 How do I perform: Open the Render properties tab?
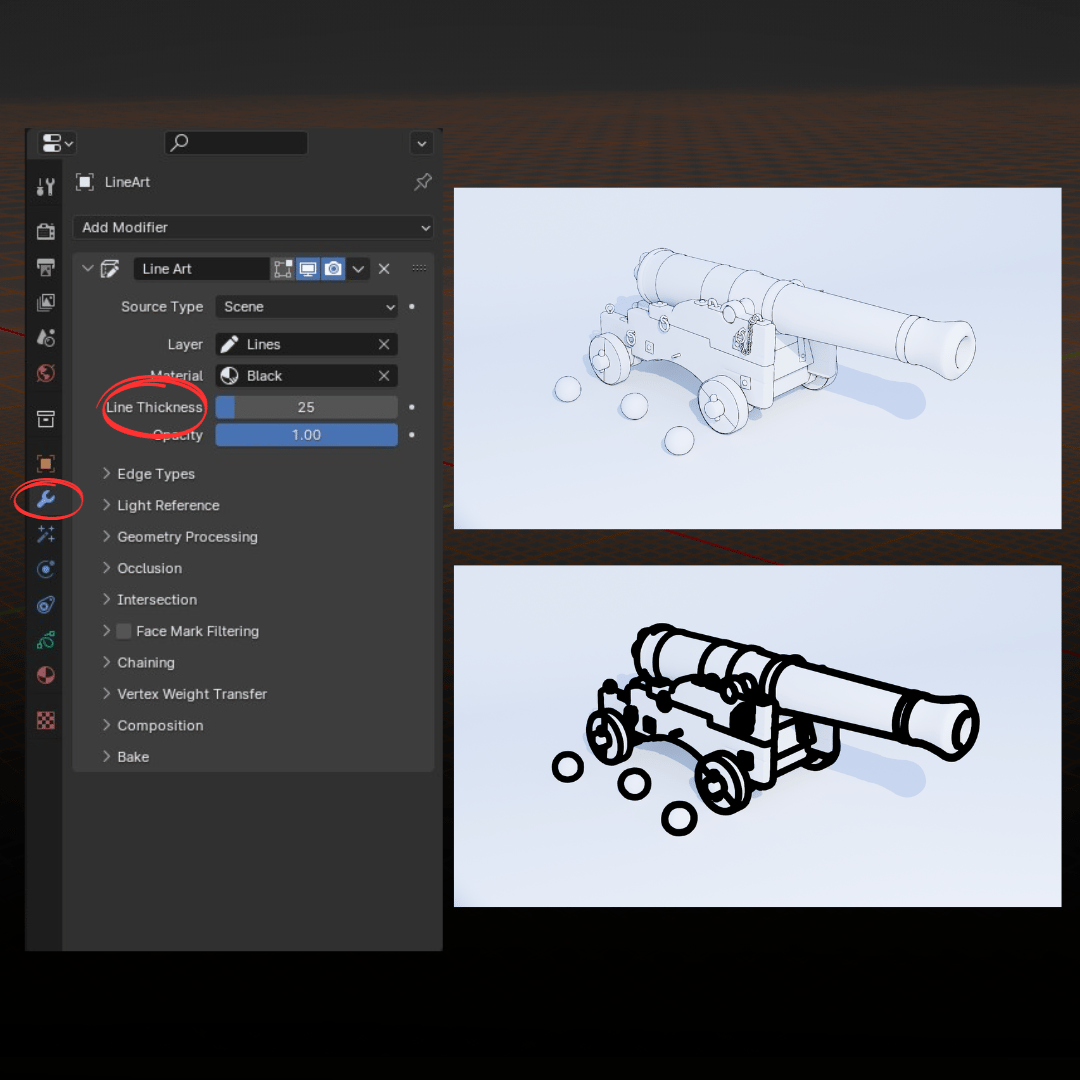coord(45,231)
